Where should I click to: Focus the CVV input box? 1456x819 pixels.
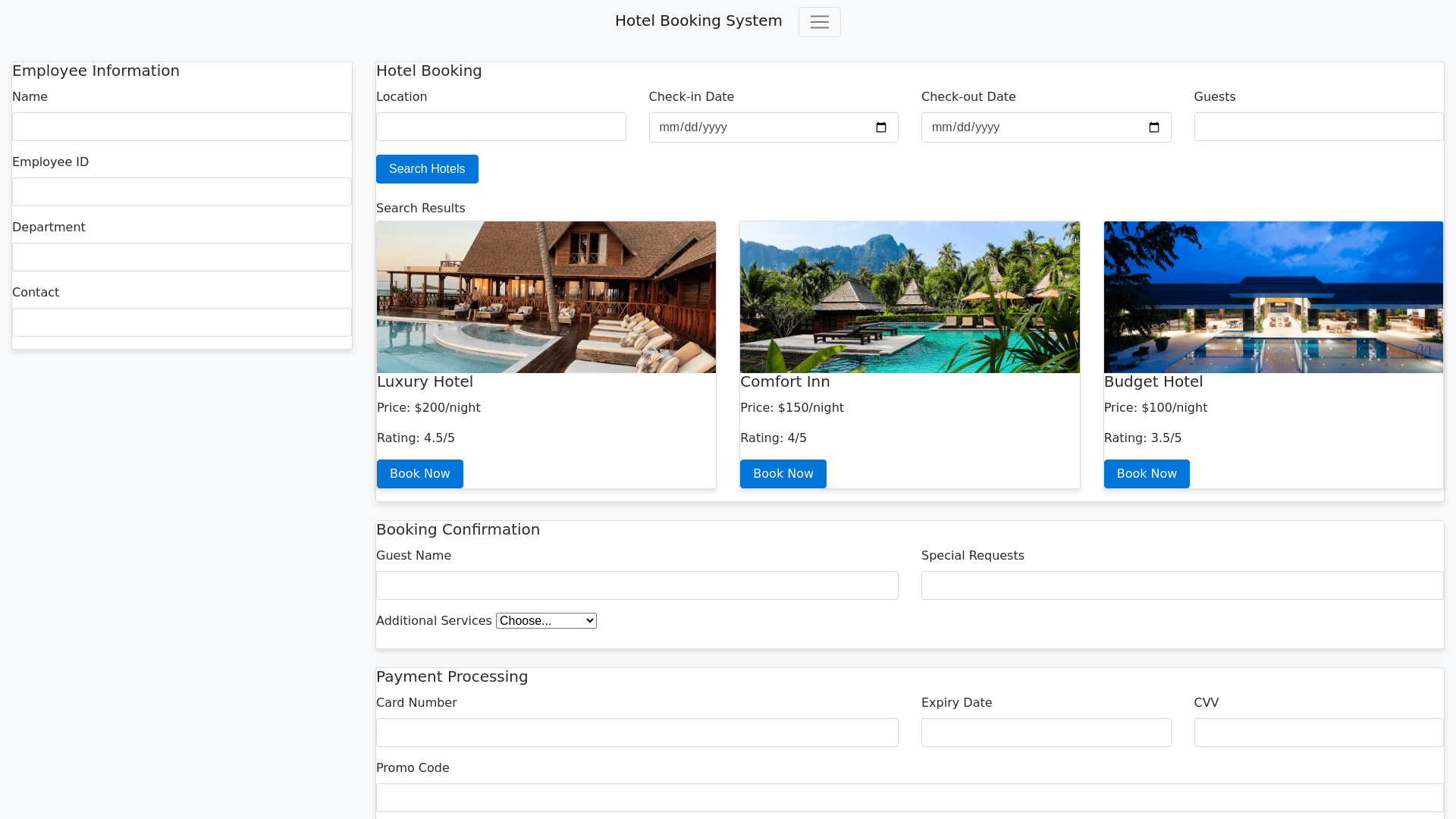click(1318, 733)
